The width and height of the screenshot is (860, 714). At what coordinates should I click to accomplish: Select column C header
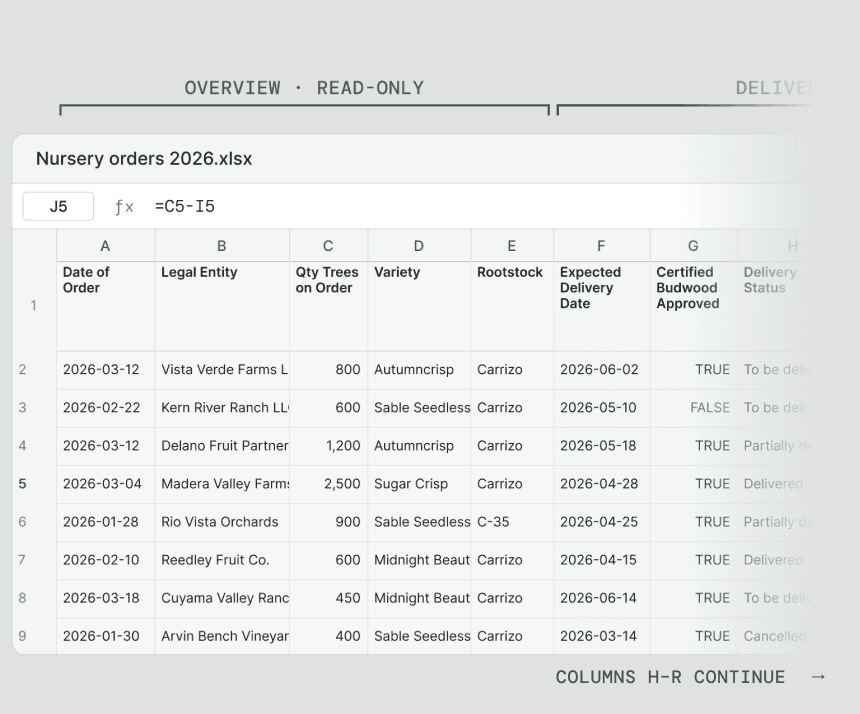(x=329, y=246)
